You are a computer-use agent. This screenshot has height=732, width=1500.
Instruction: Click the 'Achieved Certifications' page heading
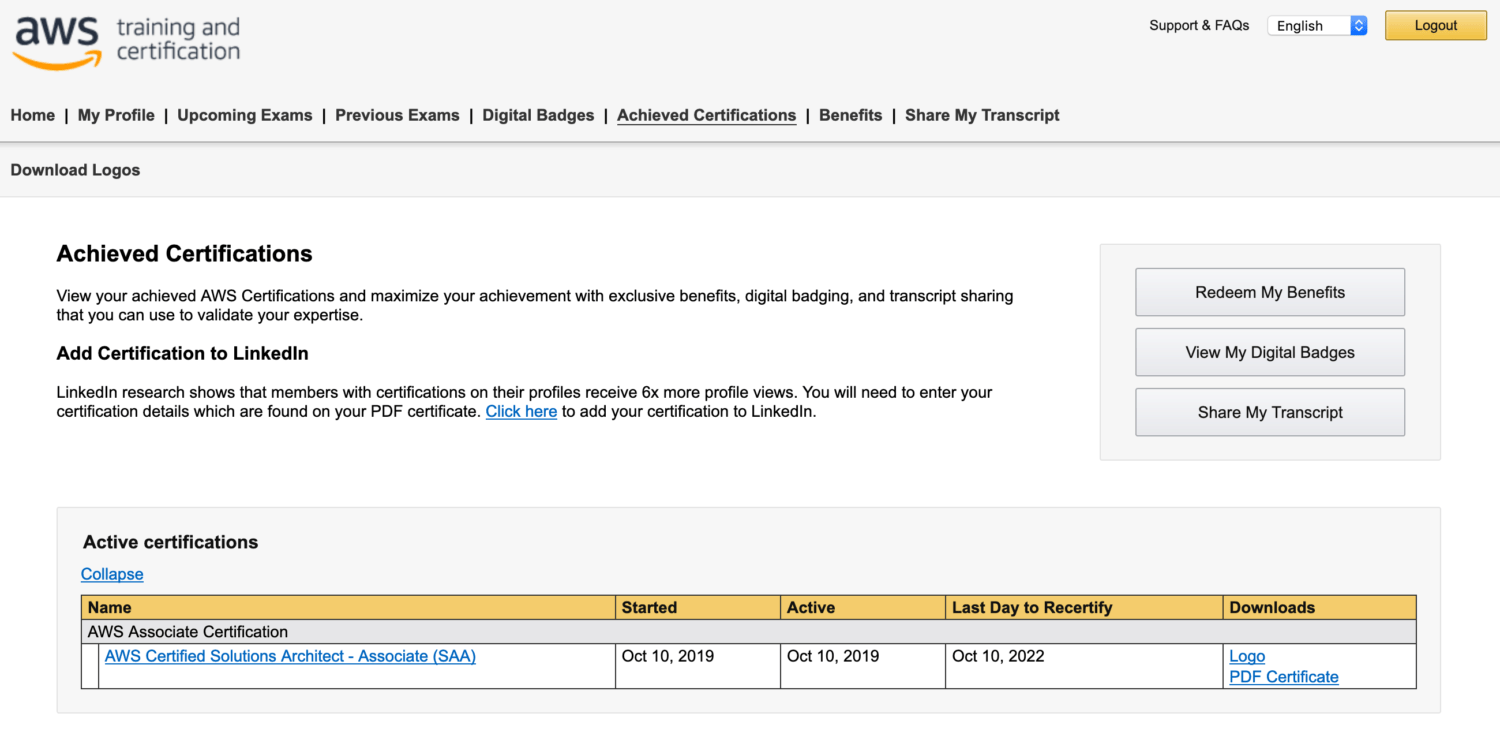click(185, 254)
